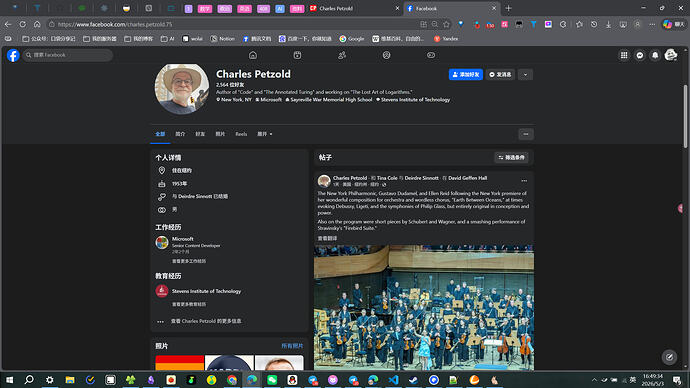Screen dimensions: 690x388
Task: Open WeChat from taskbar
Action: pyautogui.click(x=272, y=380)
